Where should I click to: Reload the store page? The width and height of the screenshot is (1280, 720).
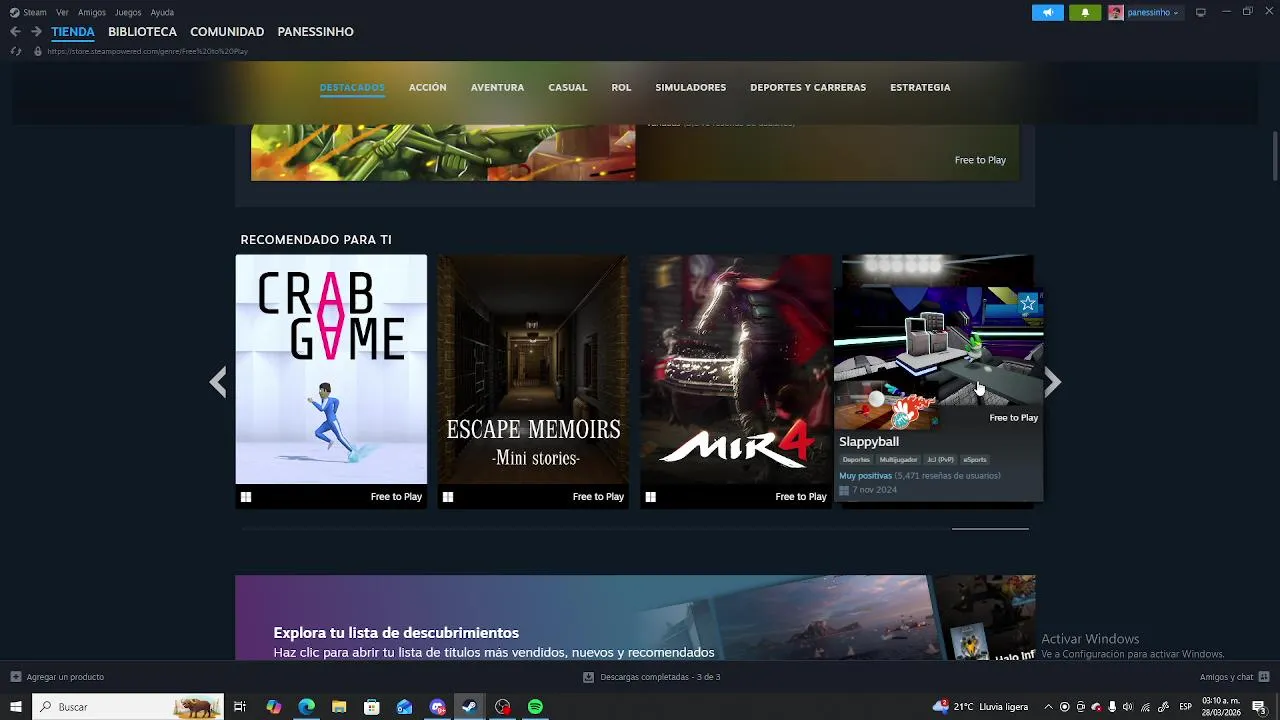click(16, 51)
